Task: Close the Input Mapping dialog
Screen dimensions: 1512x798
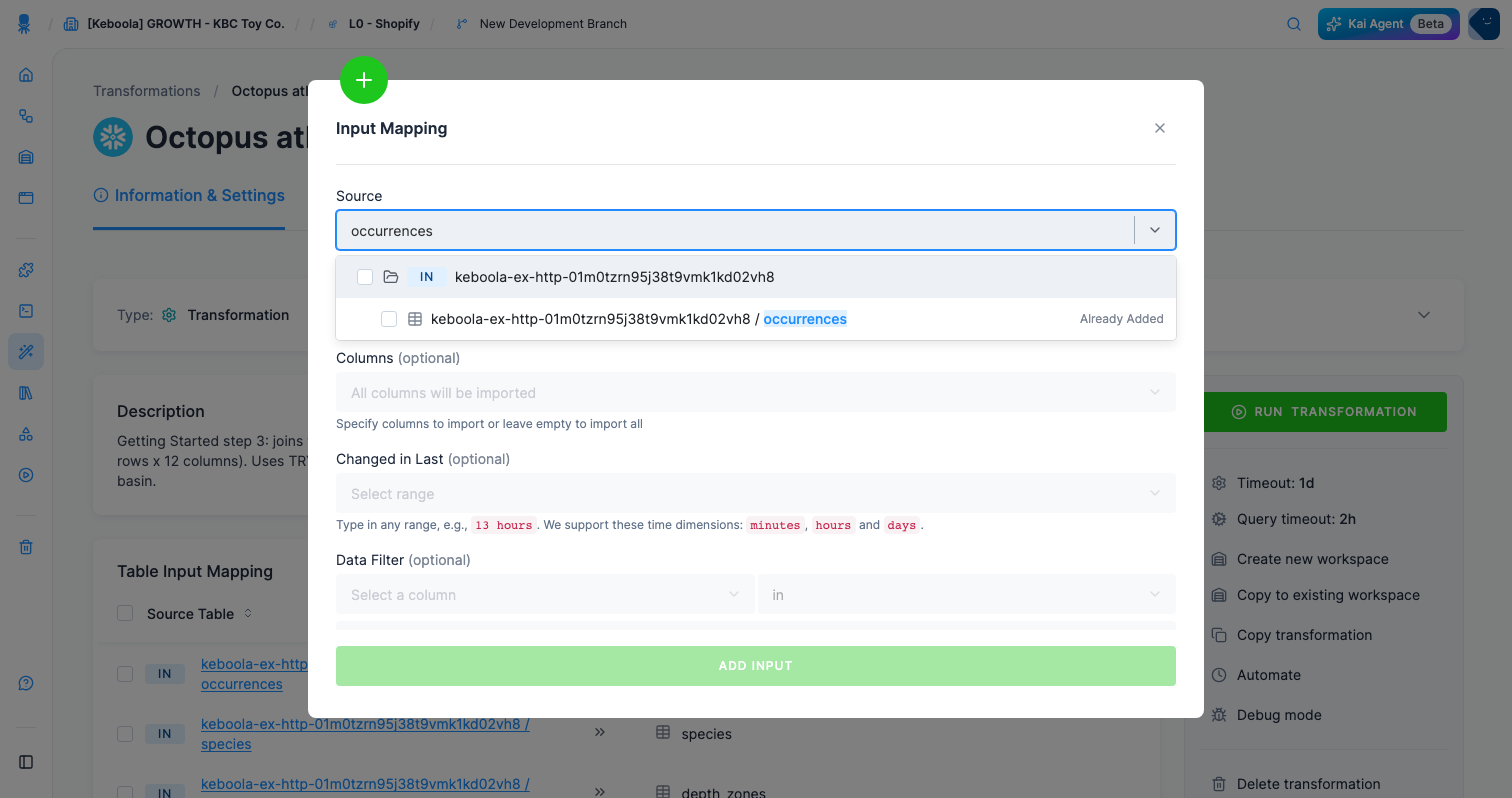Action: [x=1160, y=128]
